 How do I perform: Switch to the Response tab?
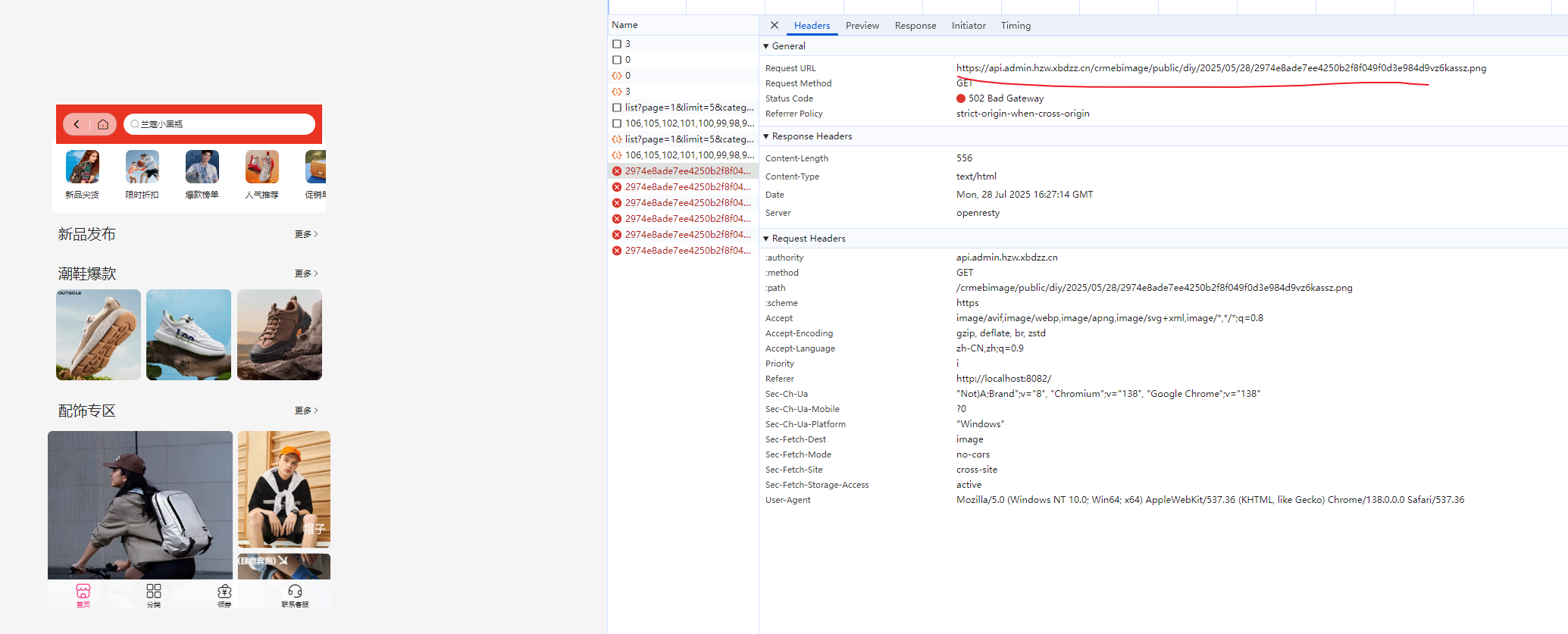[915, 26]
